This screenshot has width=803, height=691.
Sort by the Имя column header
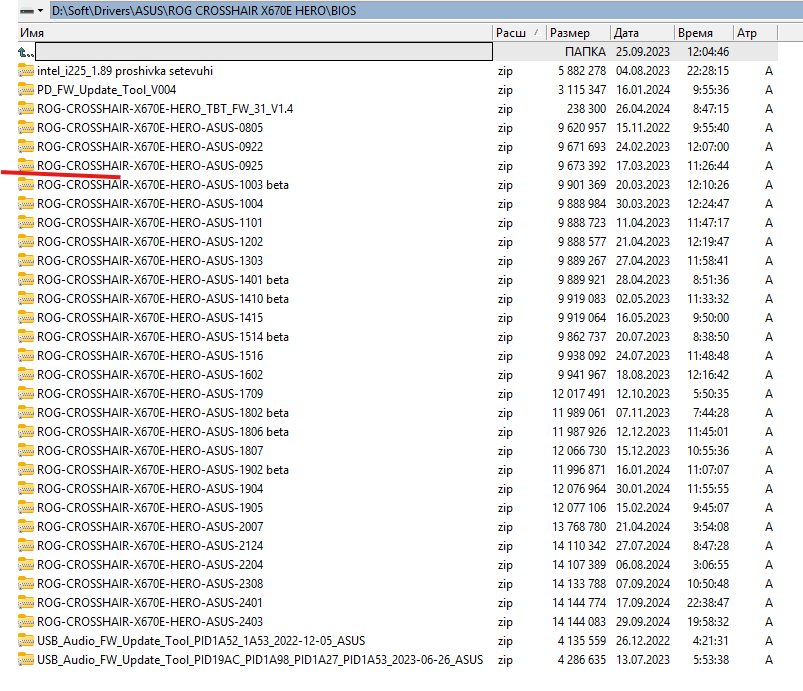tap(255, 33)
